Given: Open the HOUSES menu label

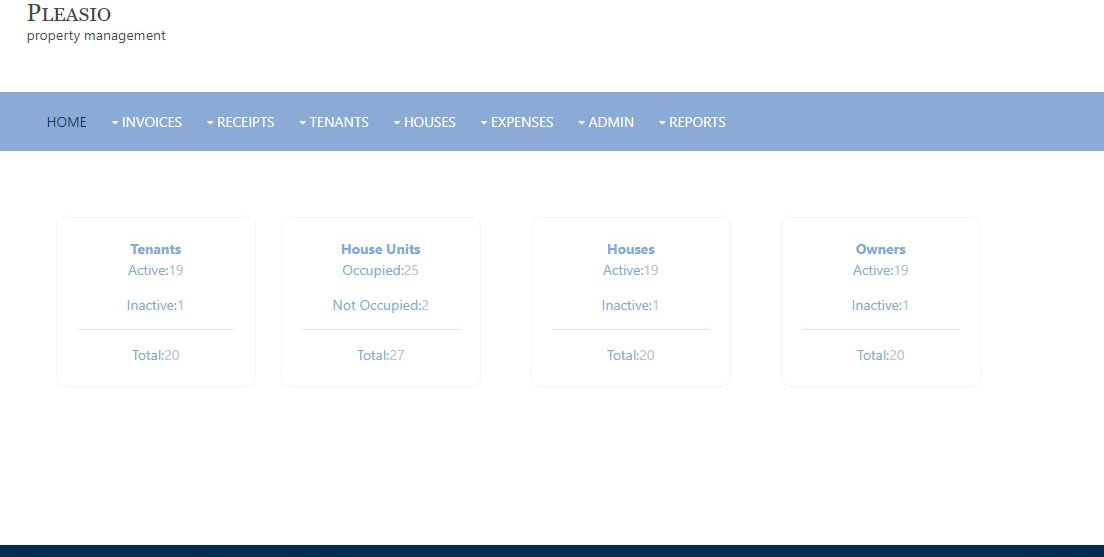Looking at the screenshot, I should pos(430,122).
